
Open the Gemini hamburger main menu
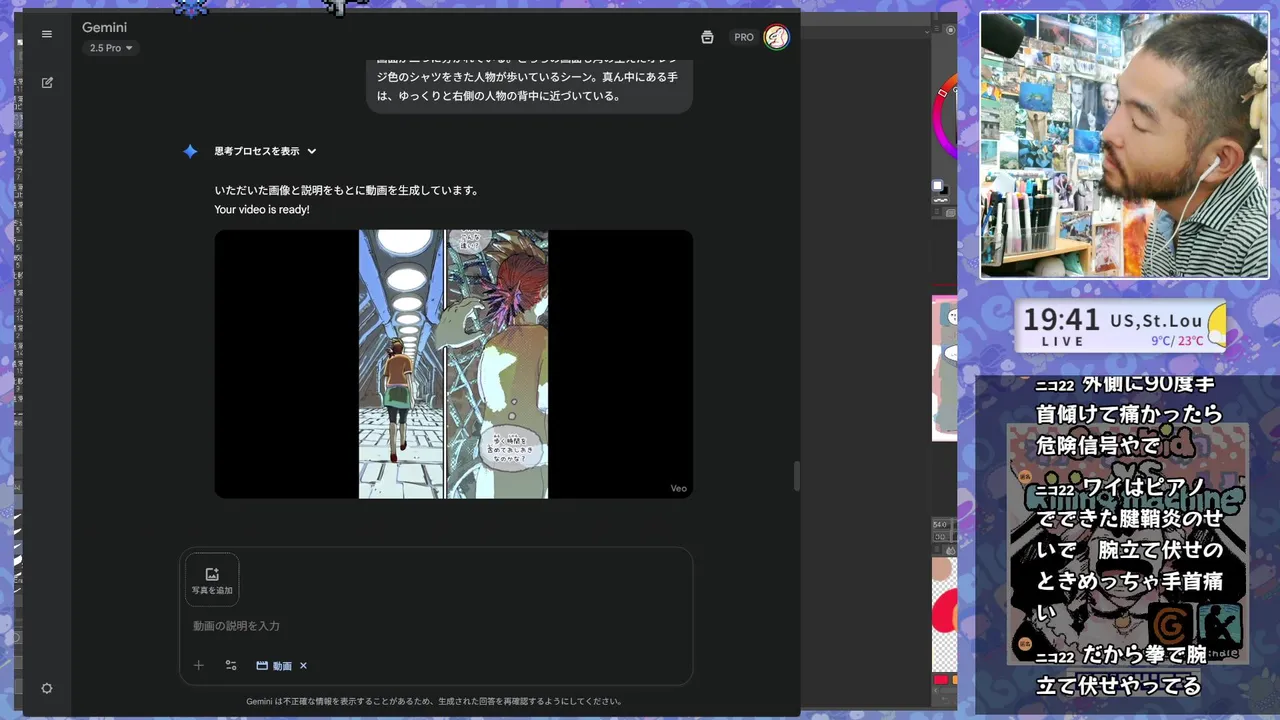pos(46,34)
